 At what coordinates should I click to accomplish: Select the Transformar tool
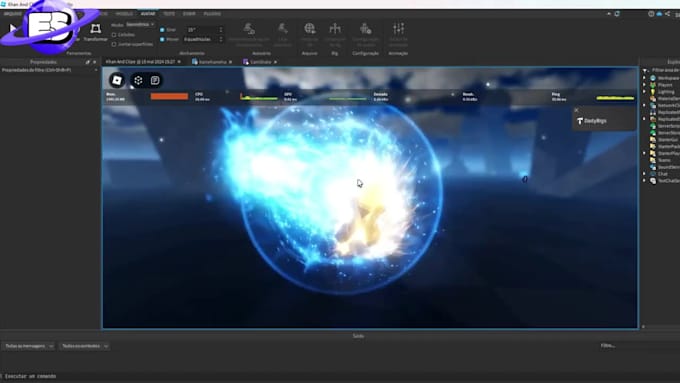(x=95, y=33)
